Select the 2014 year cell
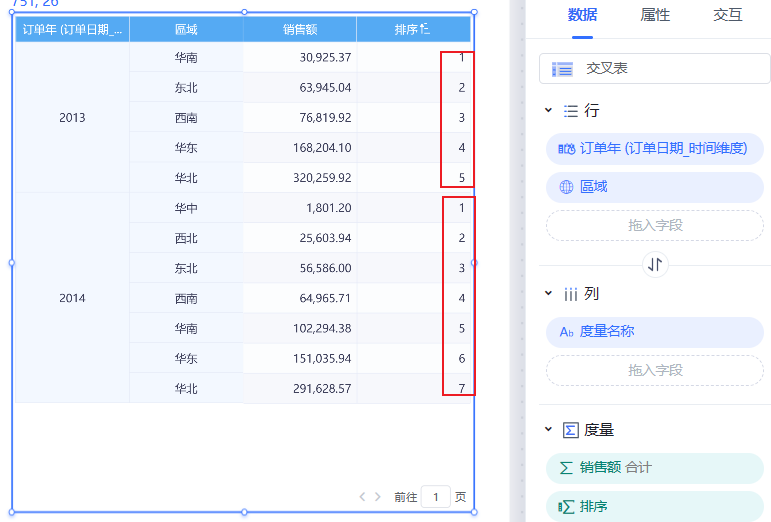This screenshot has height=522, width=771. [72, 298]
